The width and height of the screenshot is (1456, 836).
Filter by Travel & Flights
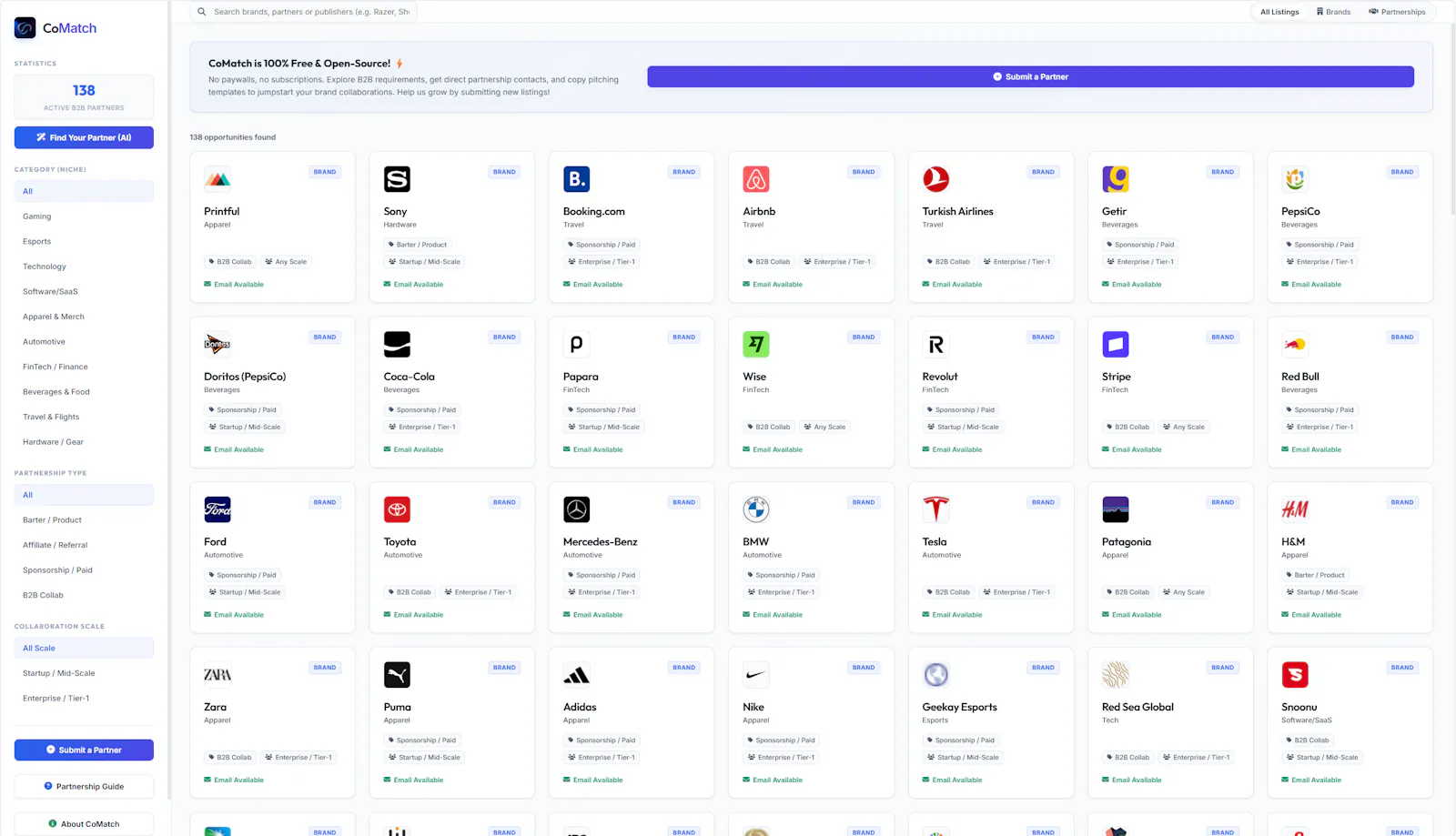tap(84, 417)
